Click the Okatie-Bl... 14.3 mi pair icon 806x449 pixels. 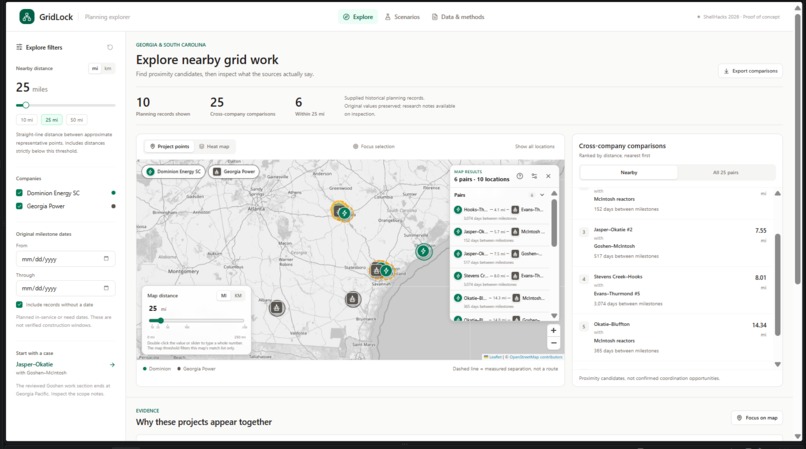(457, 298)
